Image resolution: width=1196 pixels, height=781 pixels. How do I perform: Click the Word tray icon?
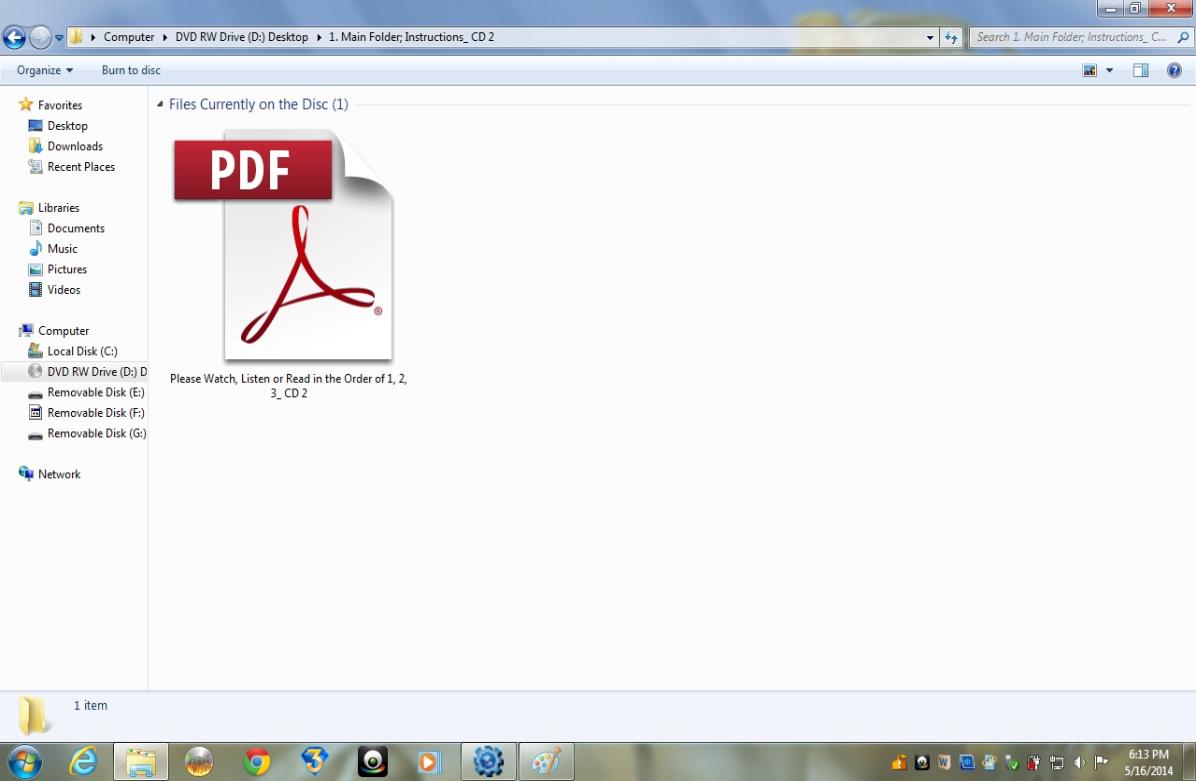[944, 762]
